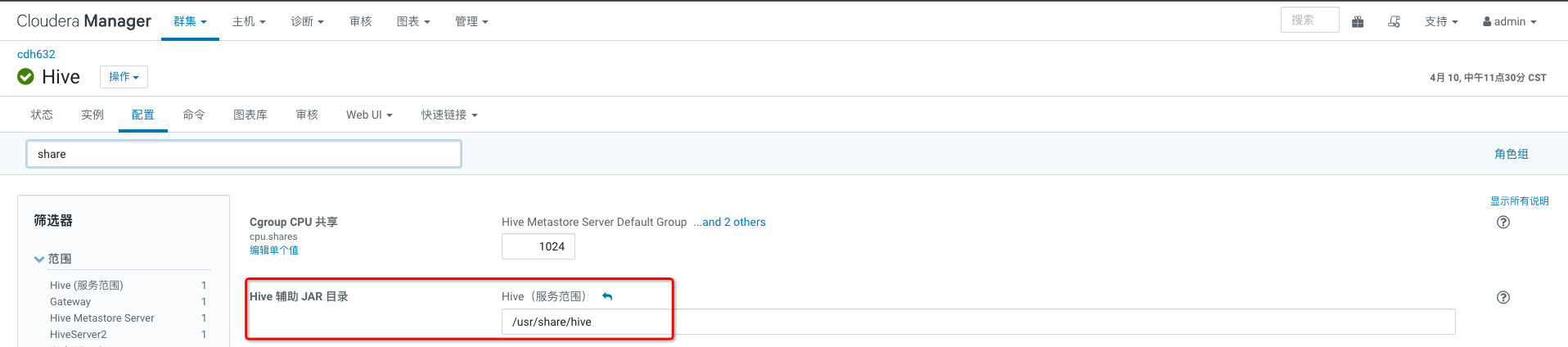Click the cdh632 cluster breadcrumb link
Screen dimensions: 1568x347
tap(36, 54)
